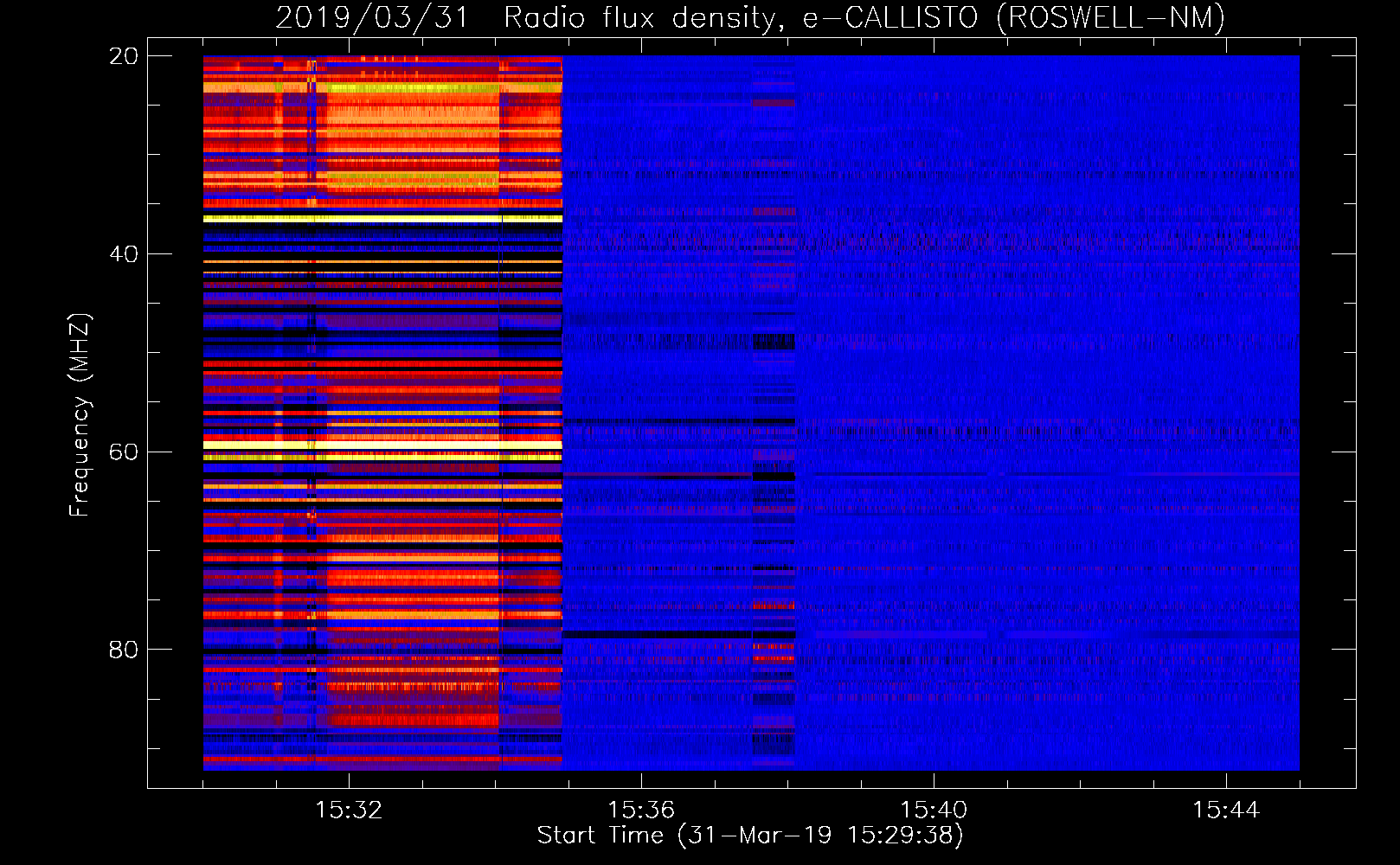Click the 80 frequency tick label
This screenshot has height=865, width=1400.
(x=124, y=650)
